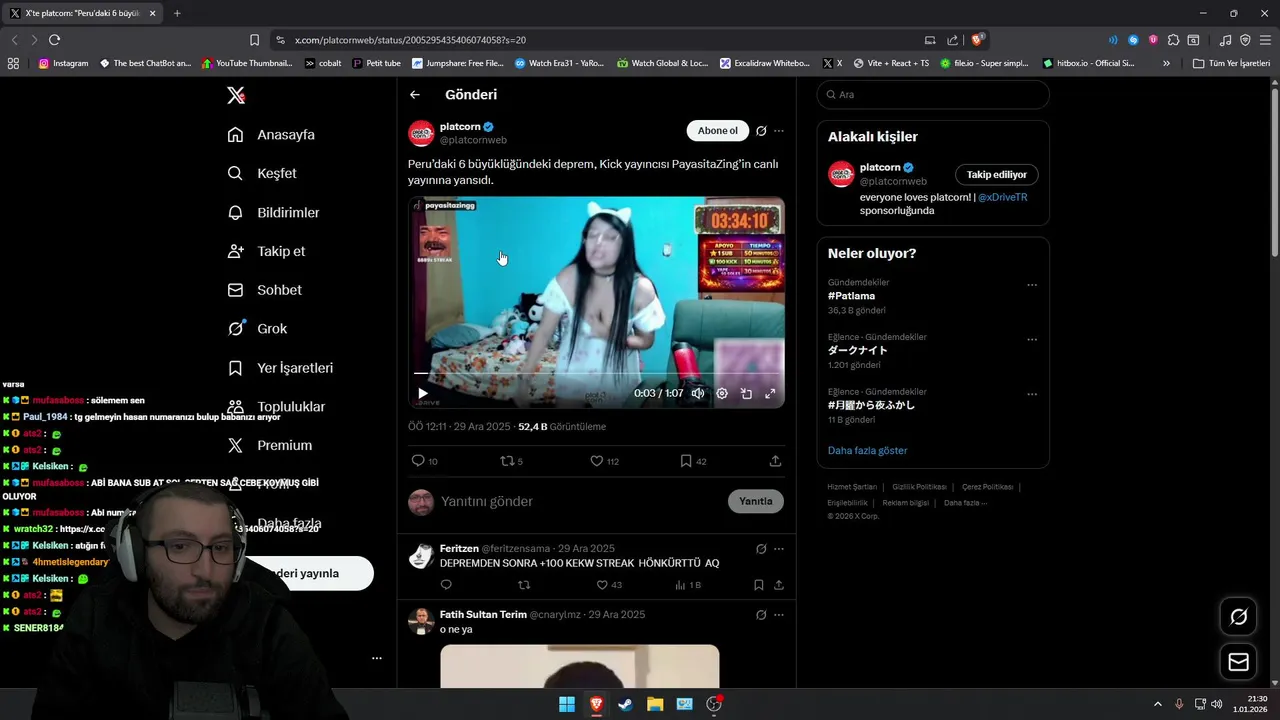Open the browser extensions puzzle icon
The width and height of the screenshot is (1280, 720).
point(1174,40)
